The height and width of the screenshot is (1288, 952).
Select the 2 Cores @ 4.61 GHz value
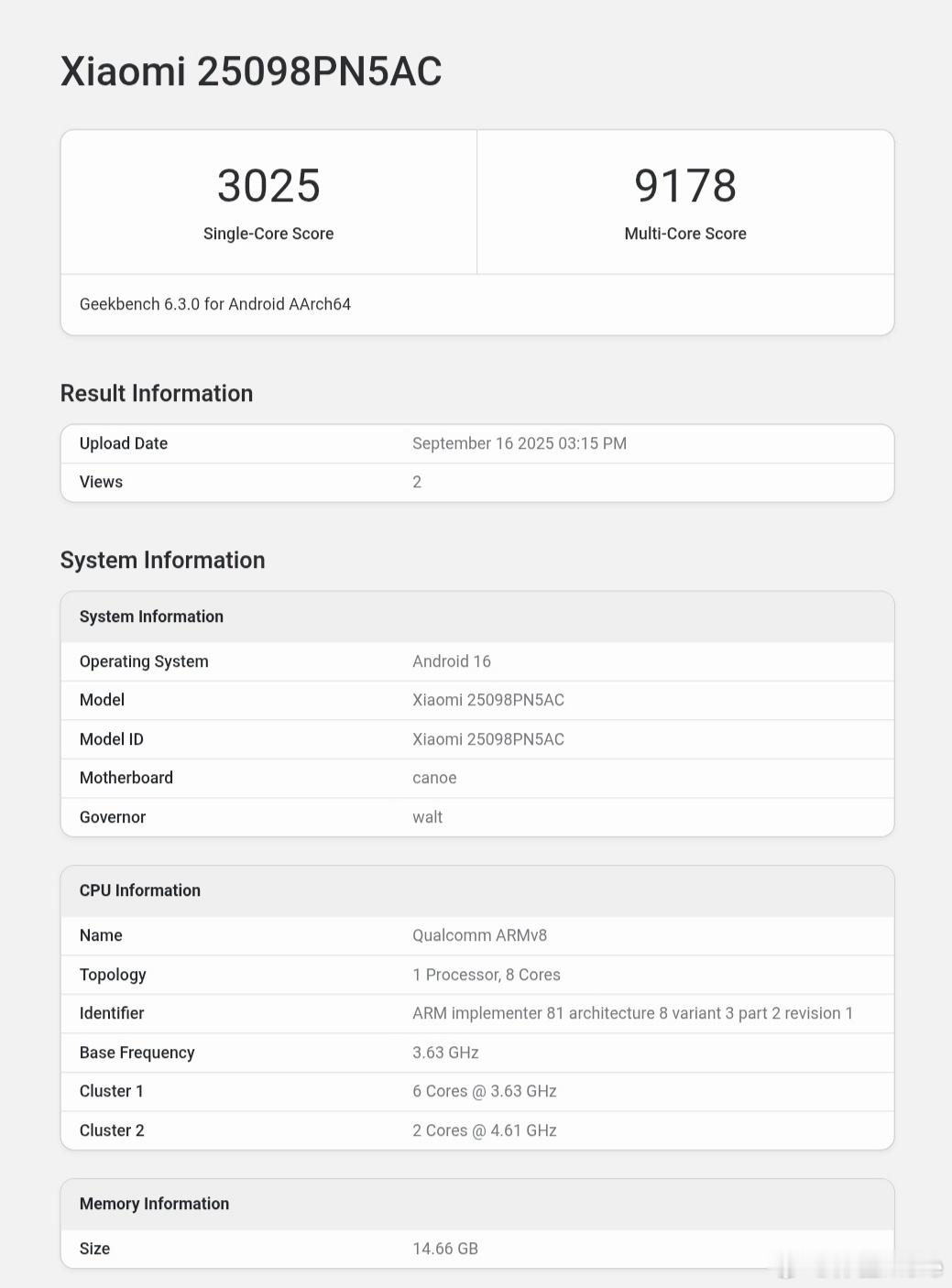coord(485,1130)
